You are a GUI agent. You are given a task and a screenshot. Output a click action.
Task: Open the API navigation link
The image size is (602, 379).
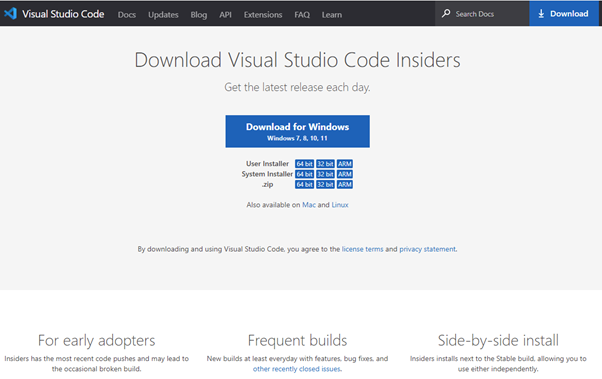pos(225,15)
